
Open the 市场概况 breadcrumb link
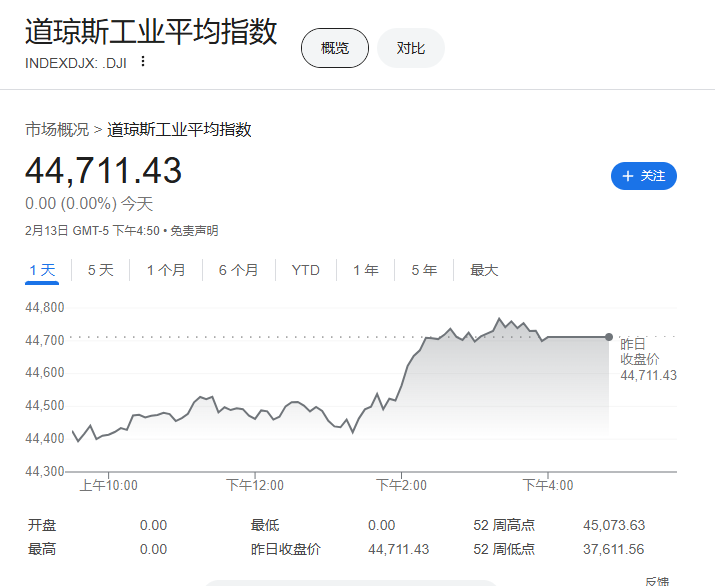(57, 130)
